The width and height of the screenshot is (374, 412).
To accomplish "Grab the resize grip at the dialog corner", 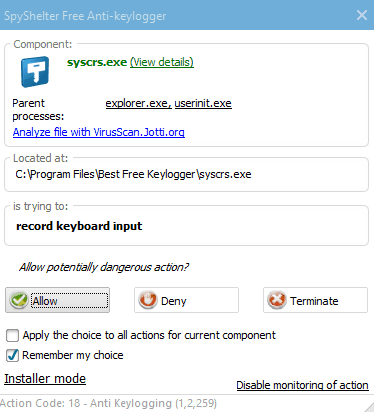I will coord(369,407).
